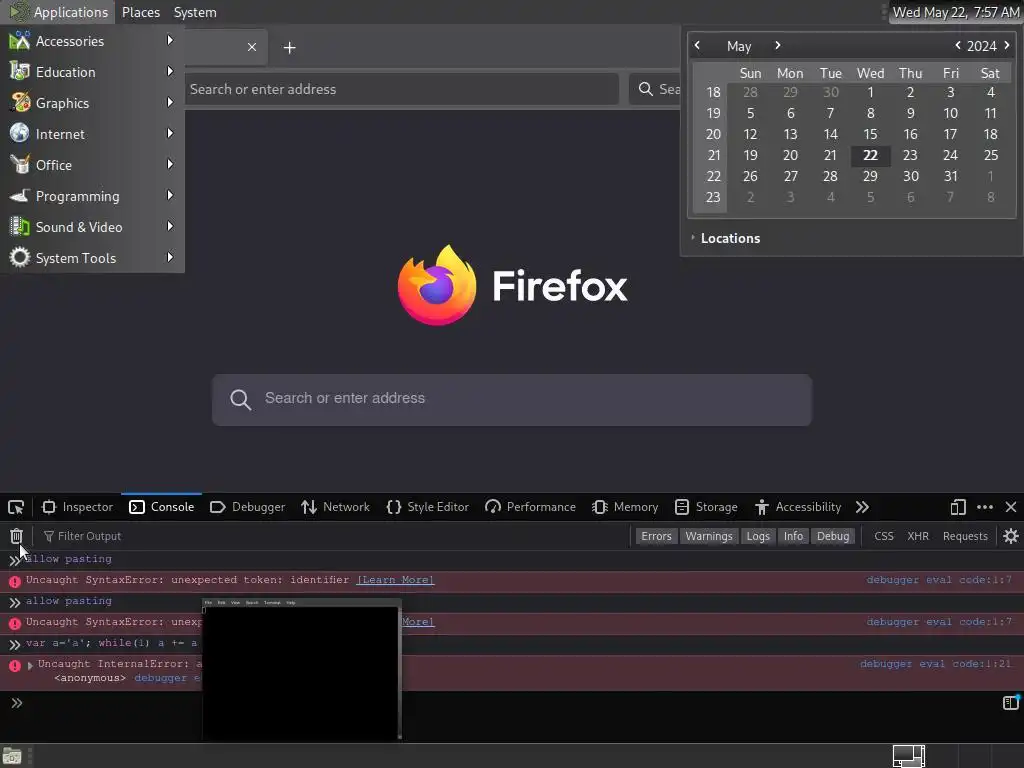Click clock showing Wed May 22, 7:57 AM
1024x768 pixels.
click(955, 12)
